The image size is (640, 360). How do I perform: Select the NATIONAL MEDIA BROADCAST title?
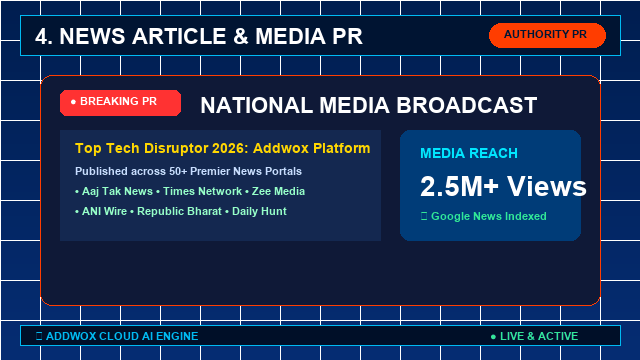[x=369, y=105]
